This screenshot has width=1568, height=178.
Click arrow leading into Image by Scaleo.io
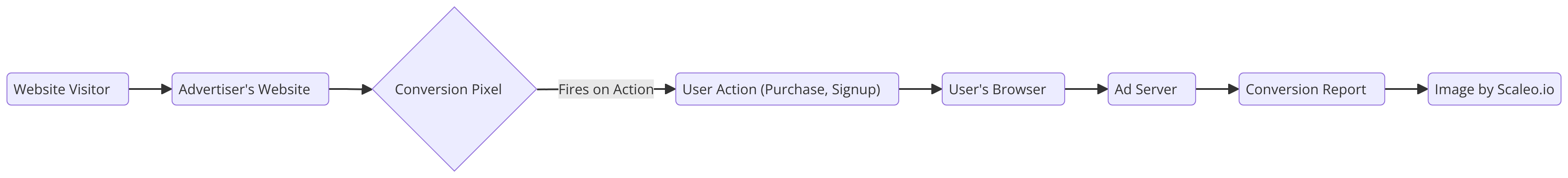tap(1407, 89)
